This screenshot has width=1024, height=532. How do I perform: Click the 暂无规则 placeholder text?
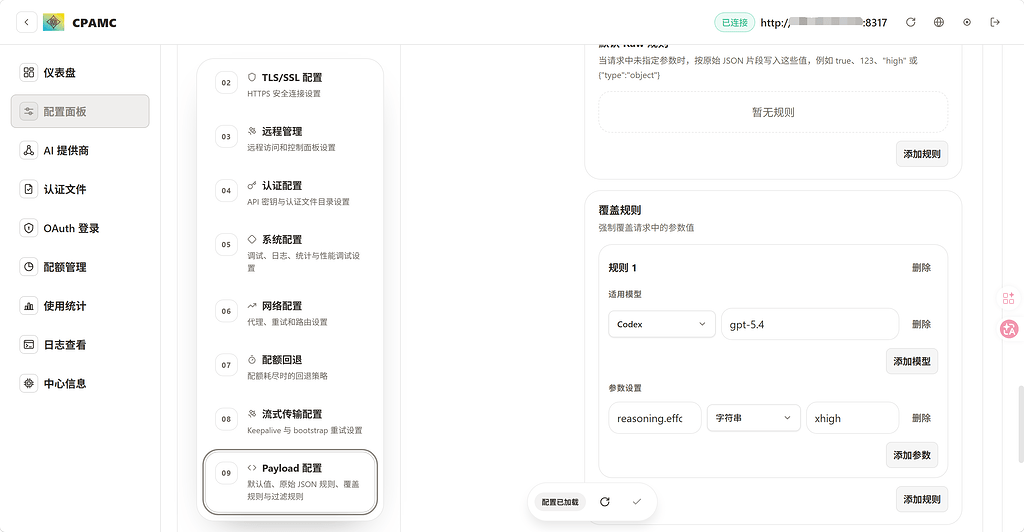(x=773, y=112)
